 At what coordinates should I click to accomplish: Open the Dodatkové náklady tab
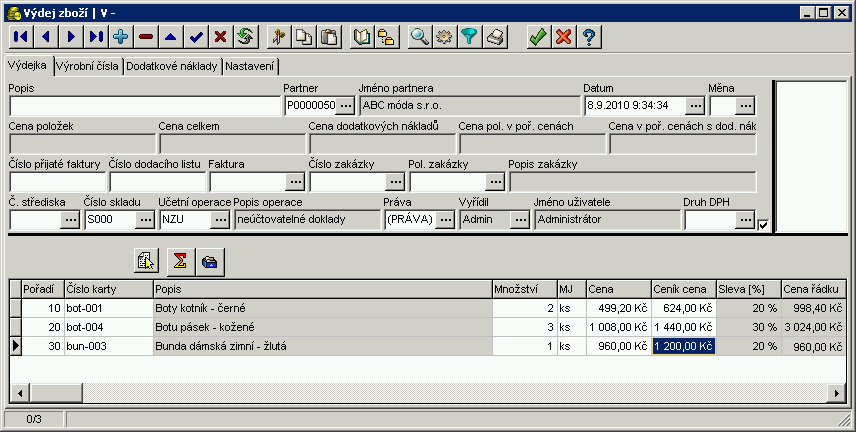click(x=172, y=66)
